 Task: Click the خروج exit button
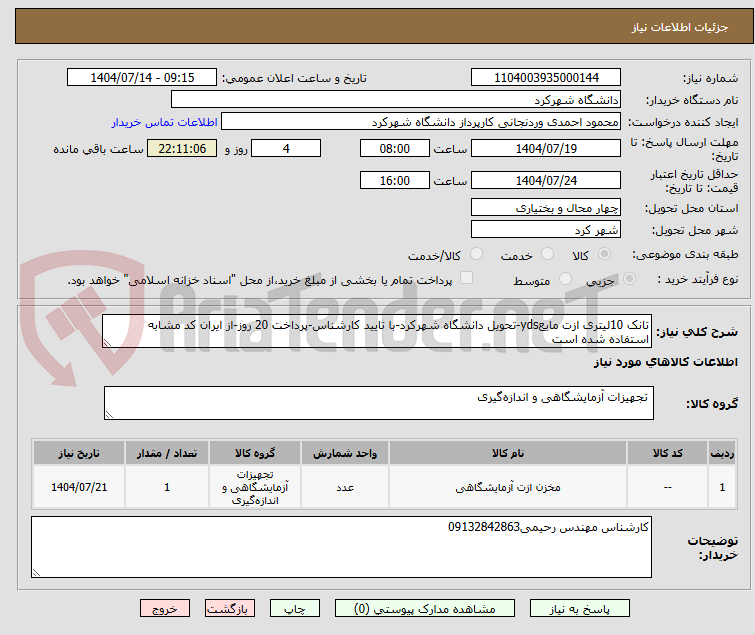point(165,609)
